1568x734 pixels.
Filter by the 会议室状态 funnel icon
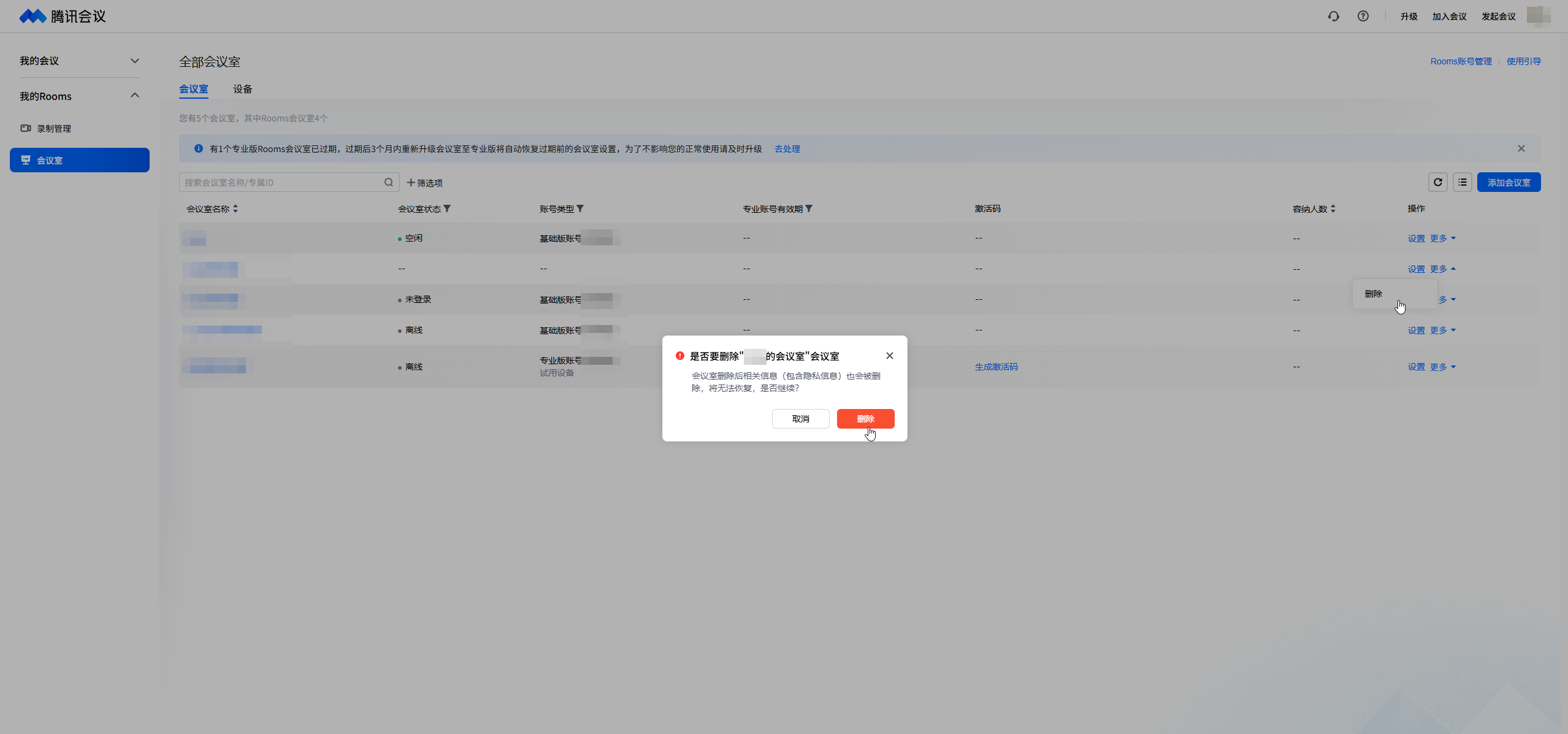click(x=447, y=208)
